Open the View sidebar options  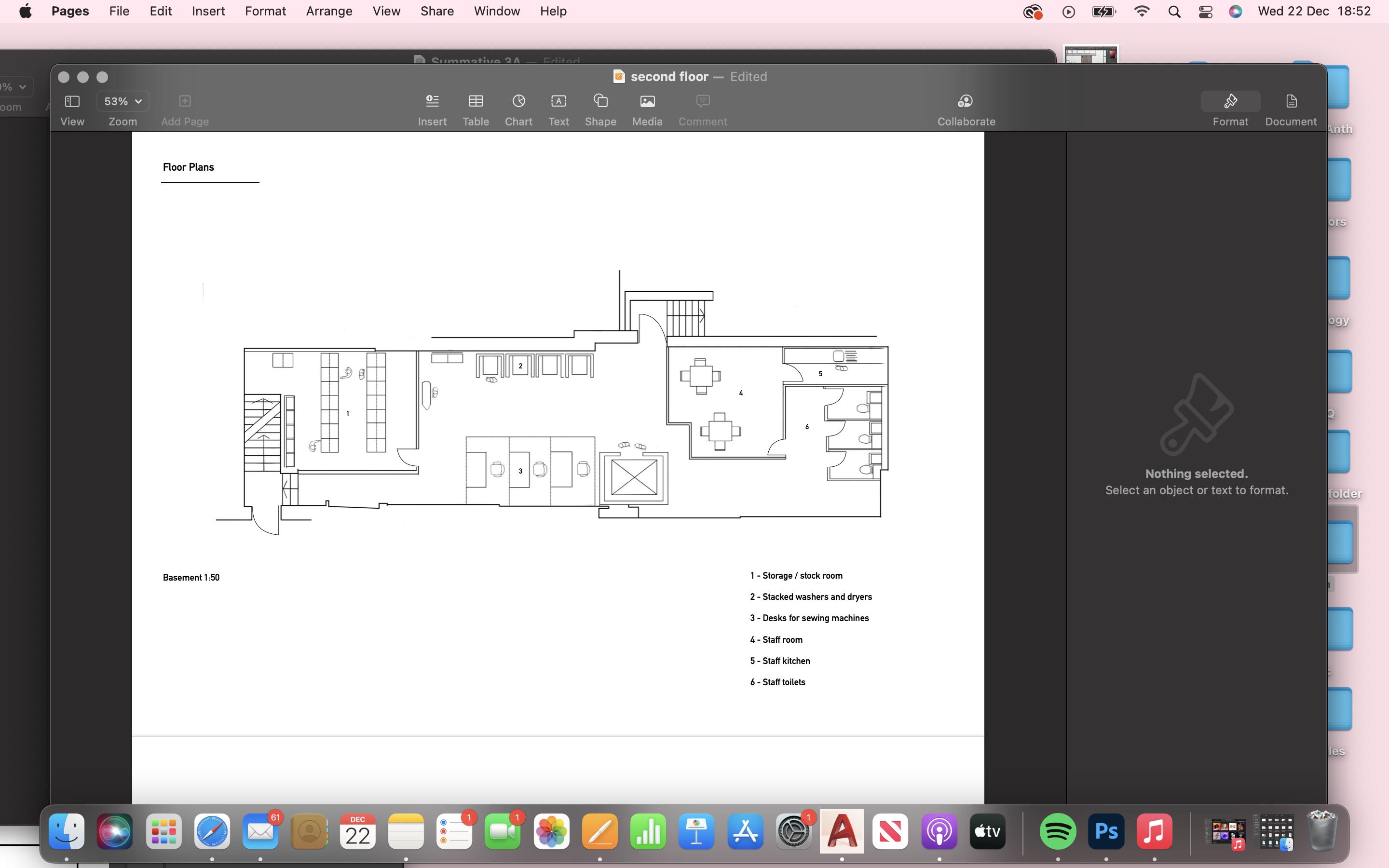click(72, 102)
